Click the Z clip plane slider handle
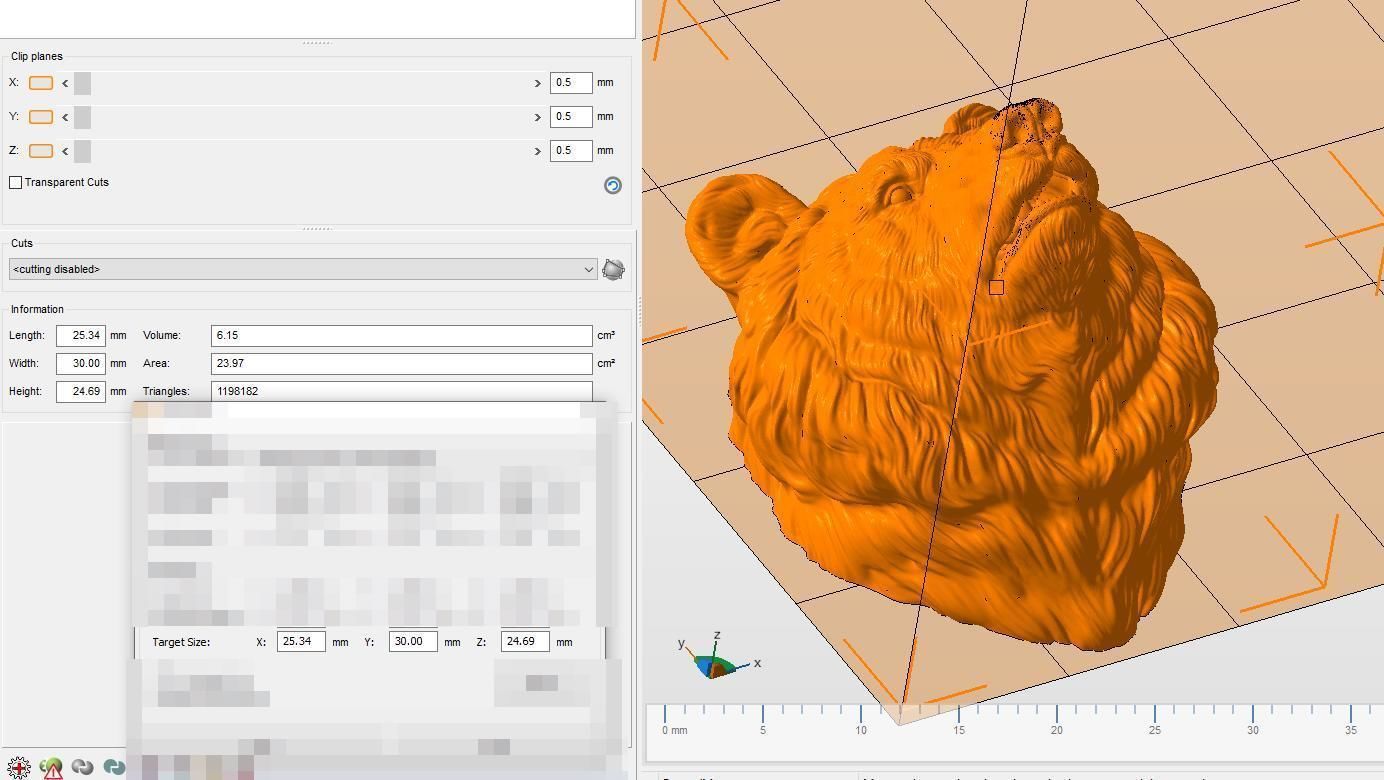This screenshot has width=1384, height=780. point(82,151)
